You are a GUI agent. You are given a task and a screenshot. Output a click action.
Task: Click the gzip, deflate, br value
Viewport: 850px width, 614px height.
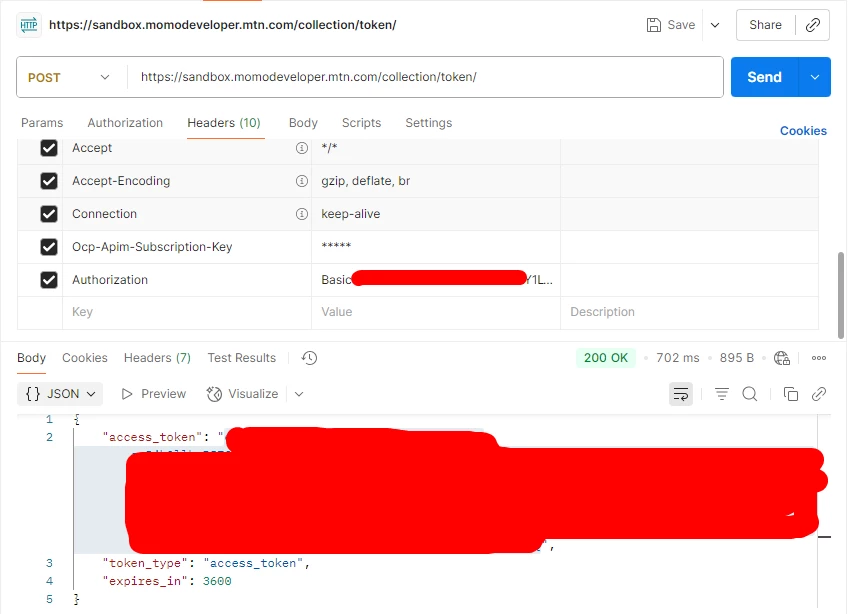click(365, 181)
